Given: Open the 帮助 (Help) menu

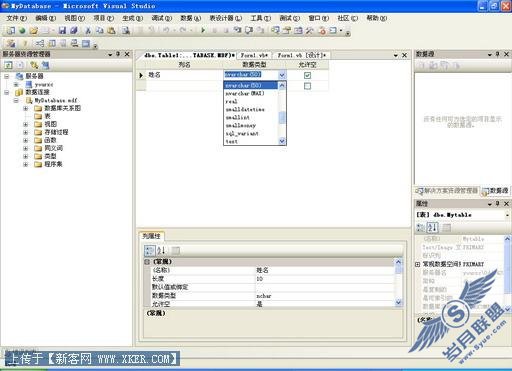Looking at the screenshot, I should click(377, 18).
